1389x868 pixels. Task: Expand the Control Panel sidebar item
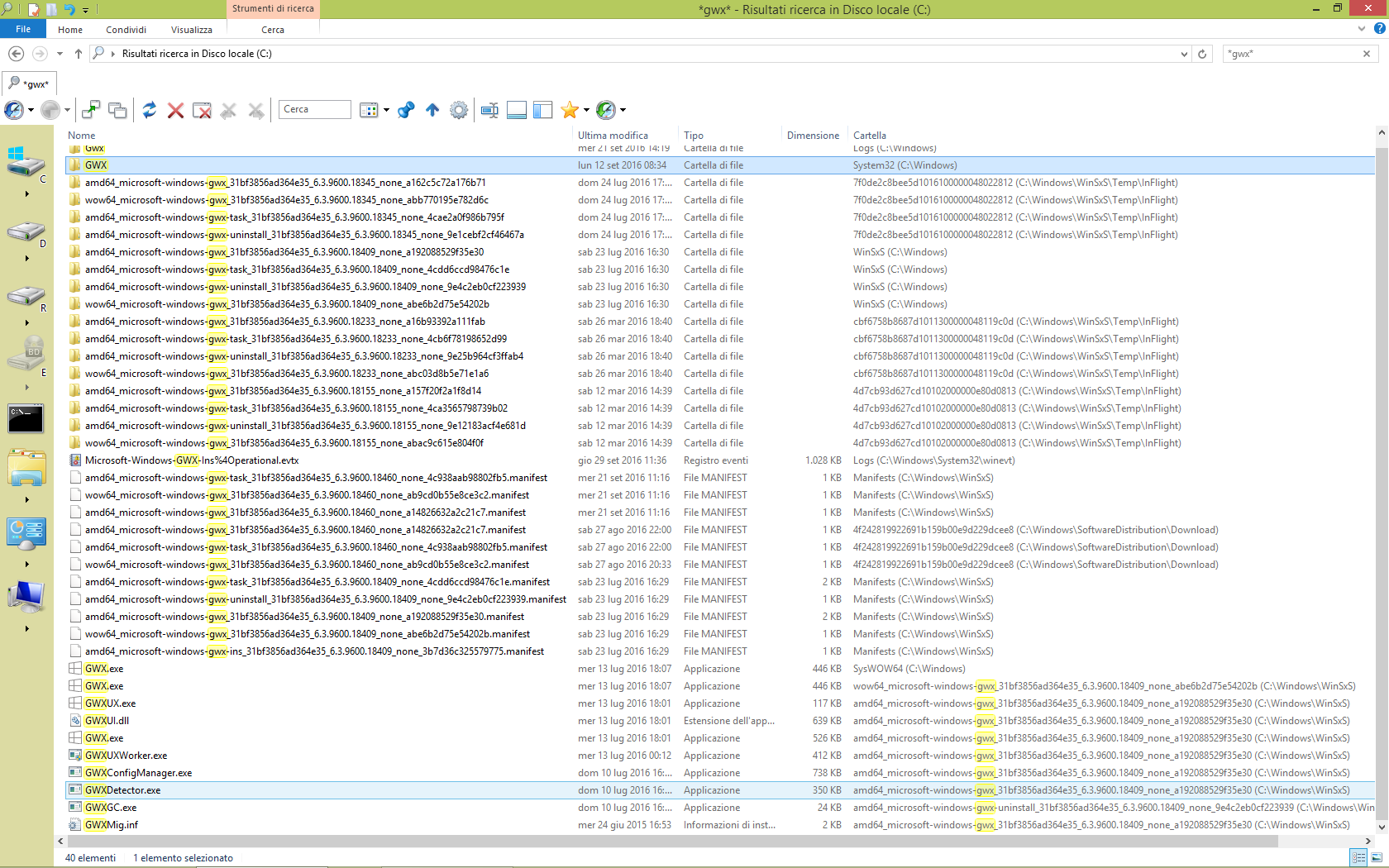coord(27,565)
